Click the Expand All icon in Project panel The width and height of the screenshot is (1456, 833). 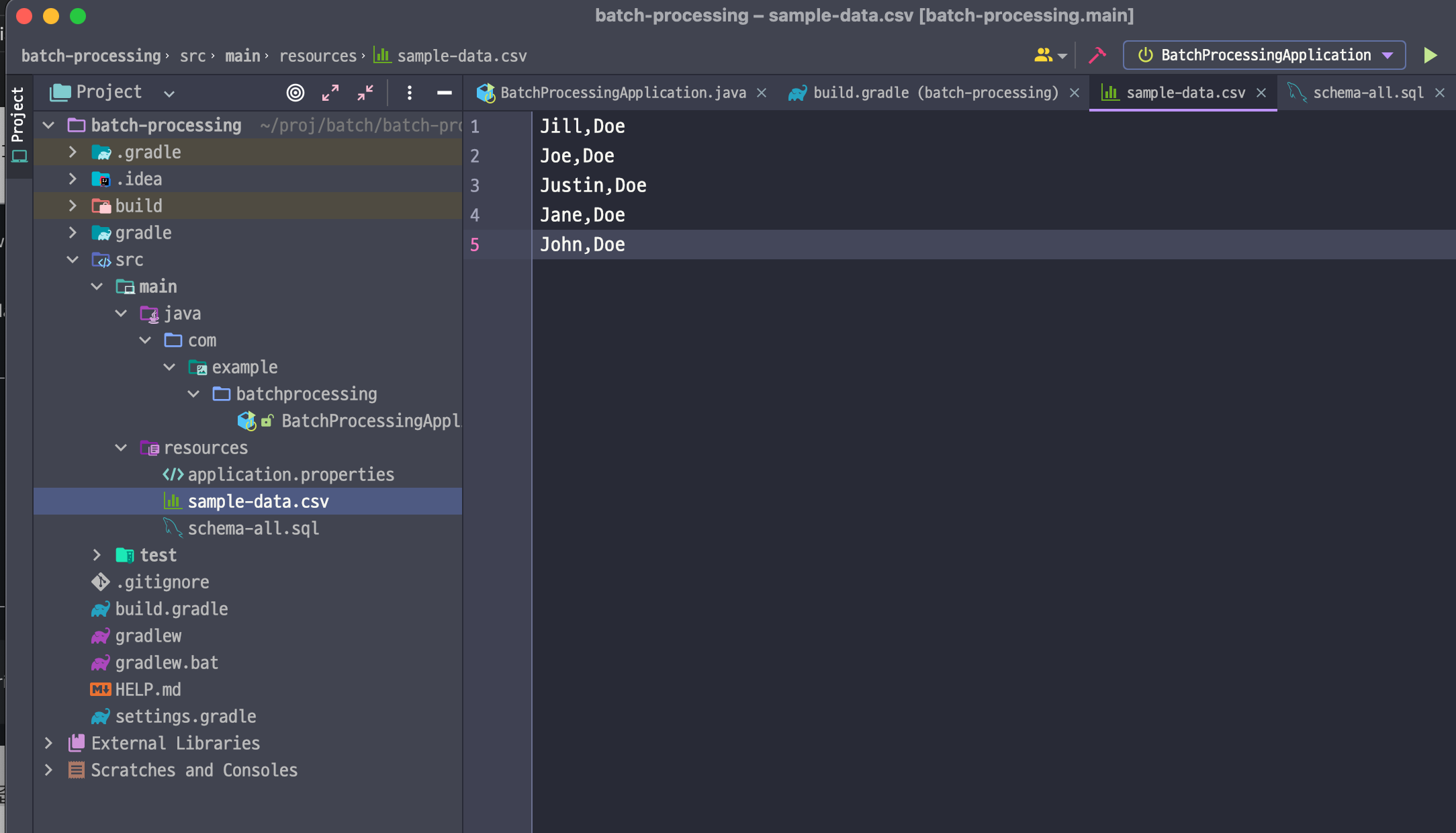330,93
